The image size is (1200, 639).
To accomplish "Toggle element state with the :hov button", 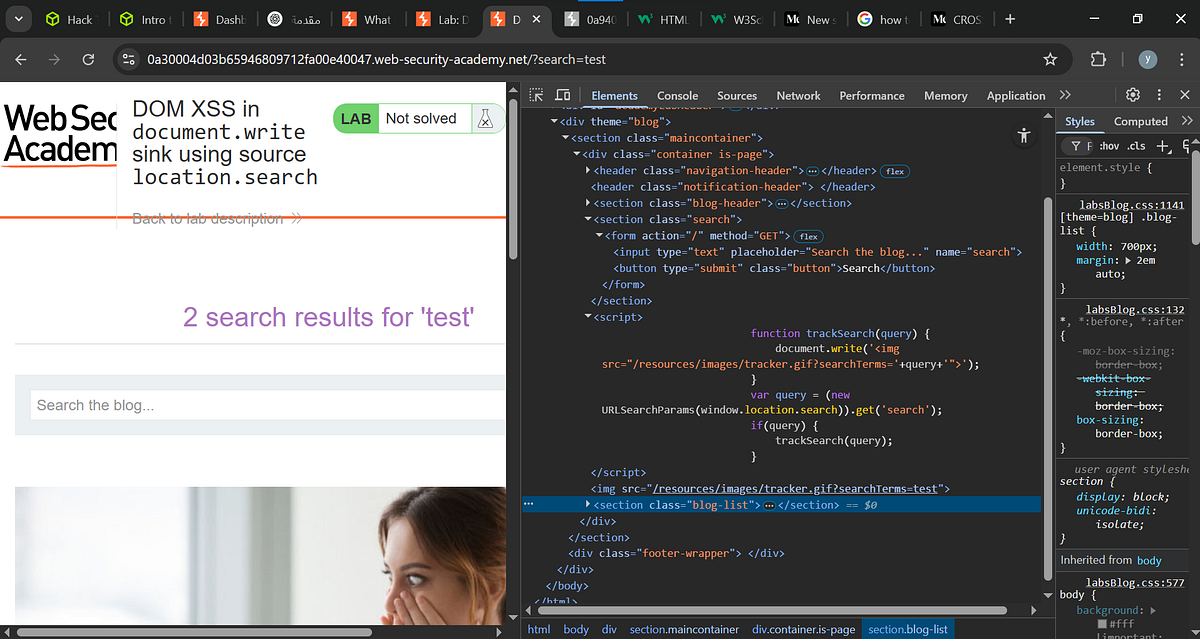I will pyautogui.click(x=1109, y=145).
